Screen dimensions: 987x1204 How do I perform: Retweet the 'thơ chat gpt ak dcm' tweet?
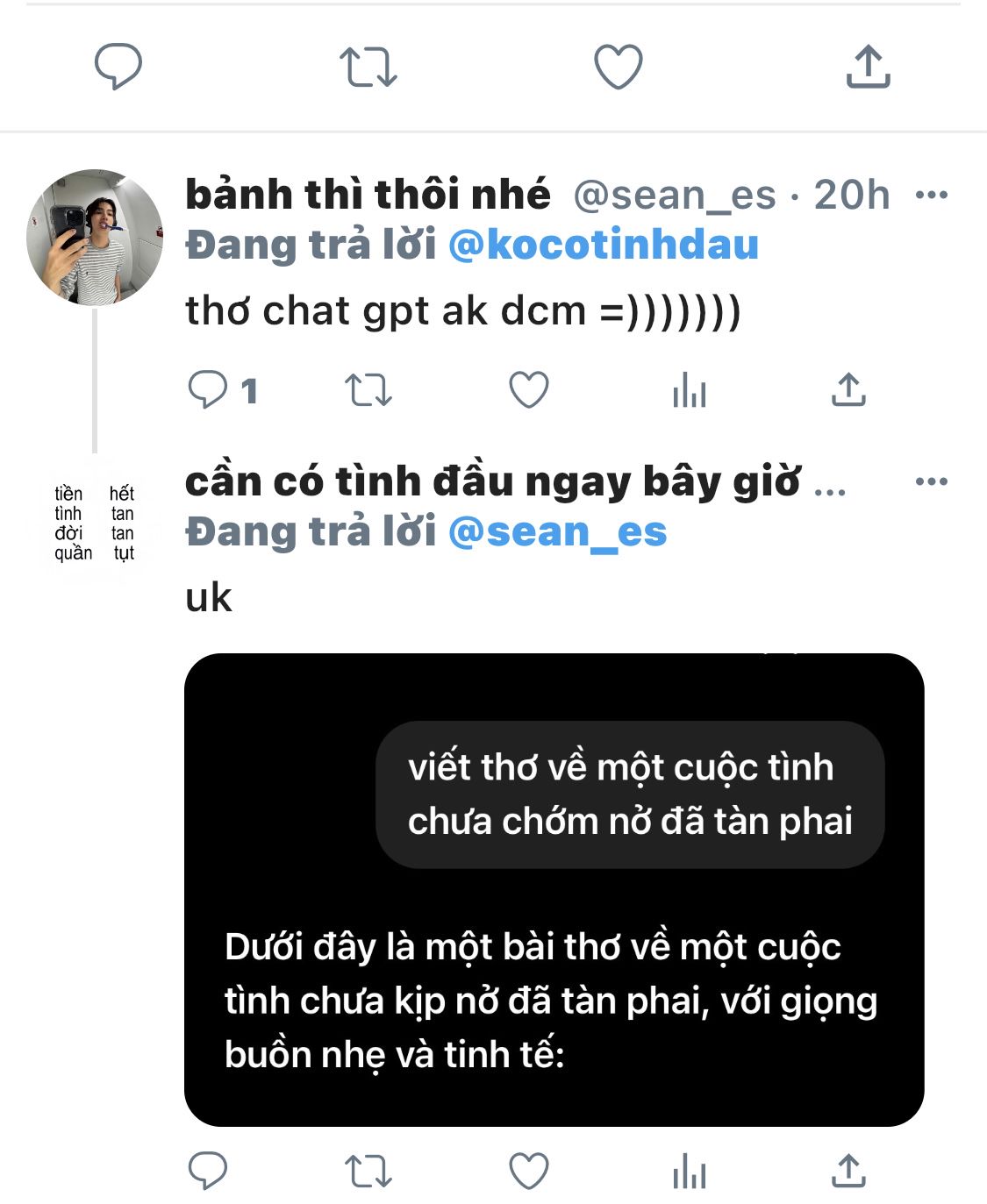368,390
